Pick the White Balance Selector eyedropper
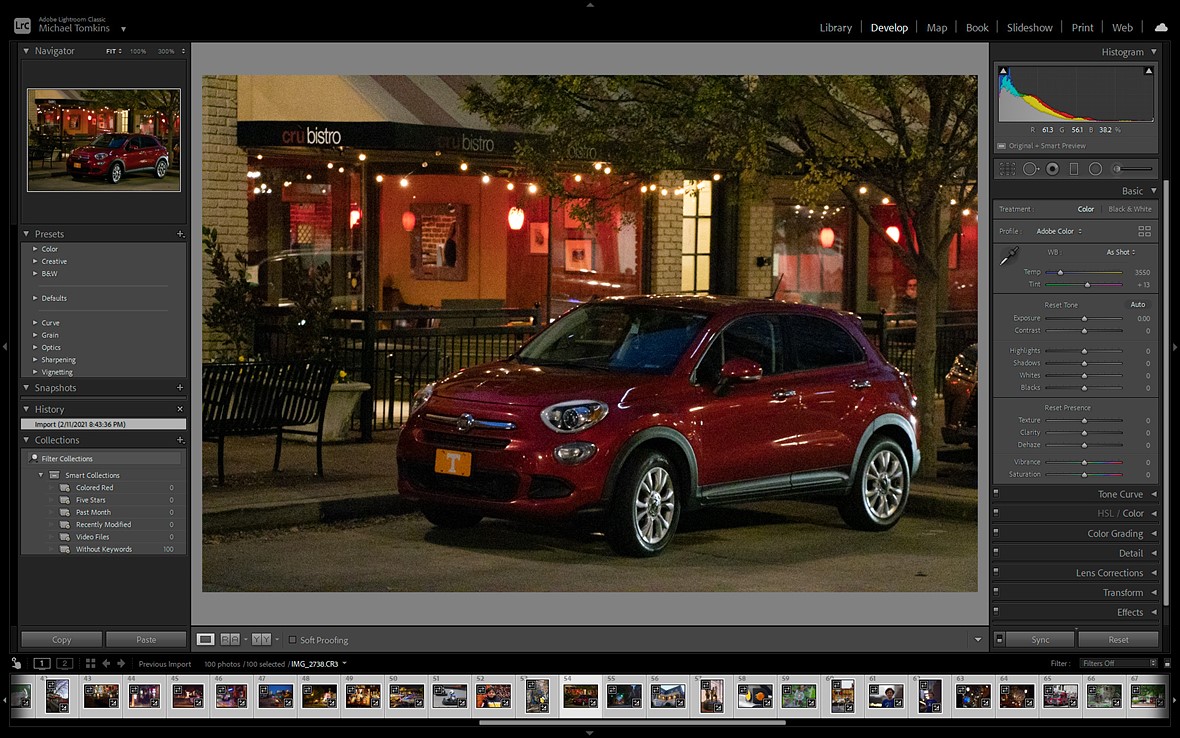Screen dimensions: 1180x738 [x=1009, y=257]
